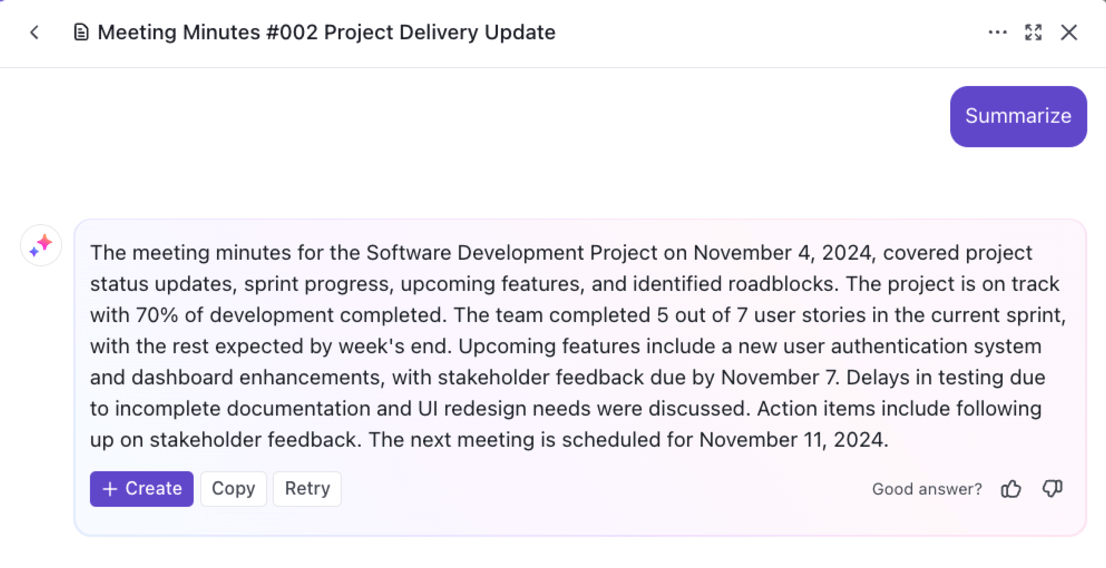Close the Meeting Minutes panel

1069,33
